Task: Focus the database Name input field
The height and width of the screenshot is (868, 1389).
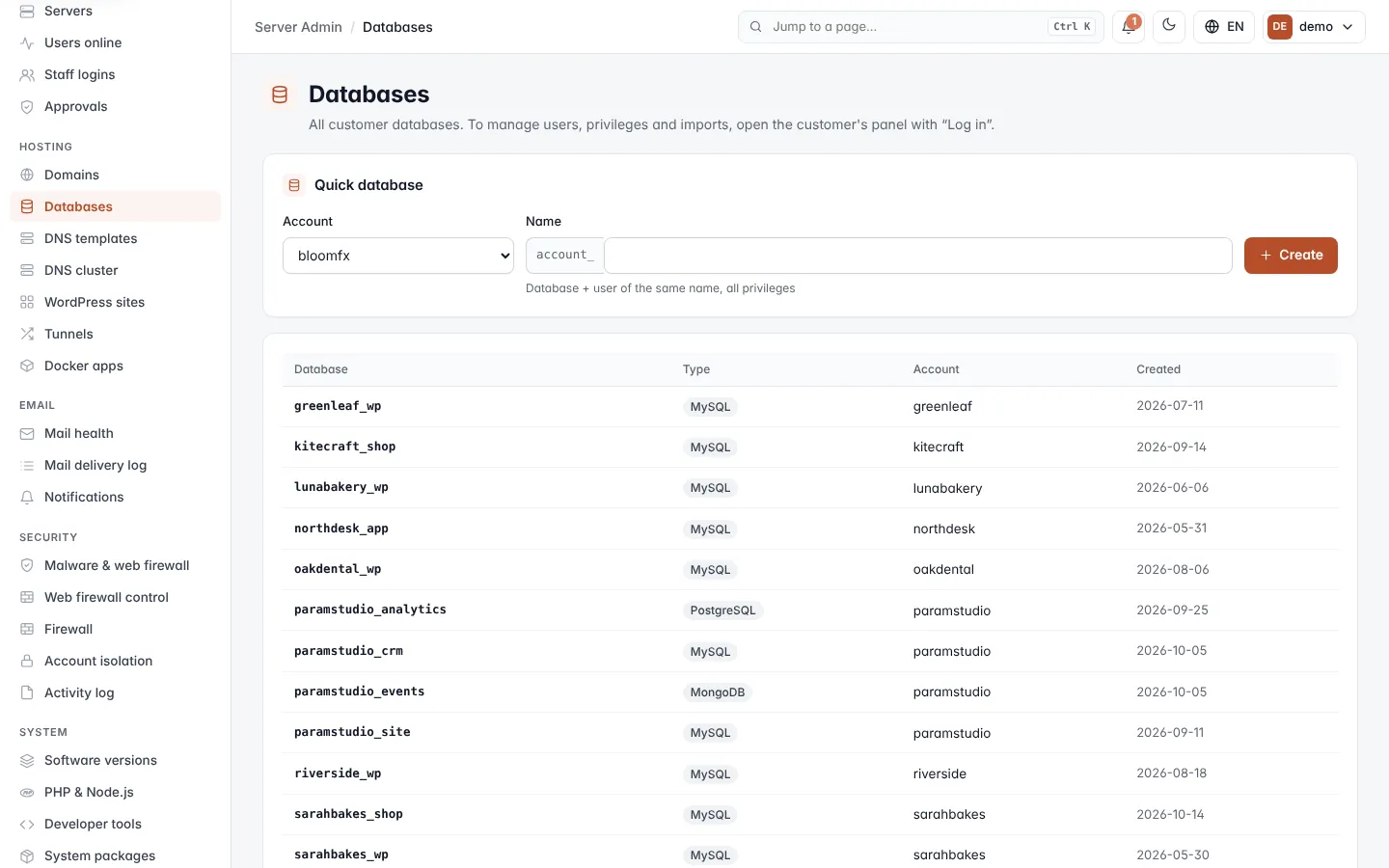Action: (x=917, y=256)
